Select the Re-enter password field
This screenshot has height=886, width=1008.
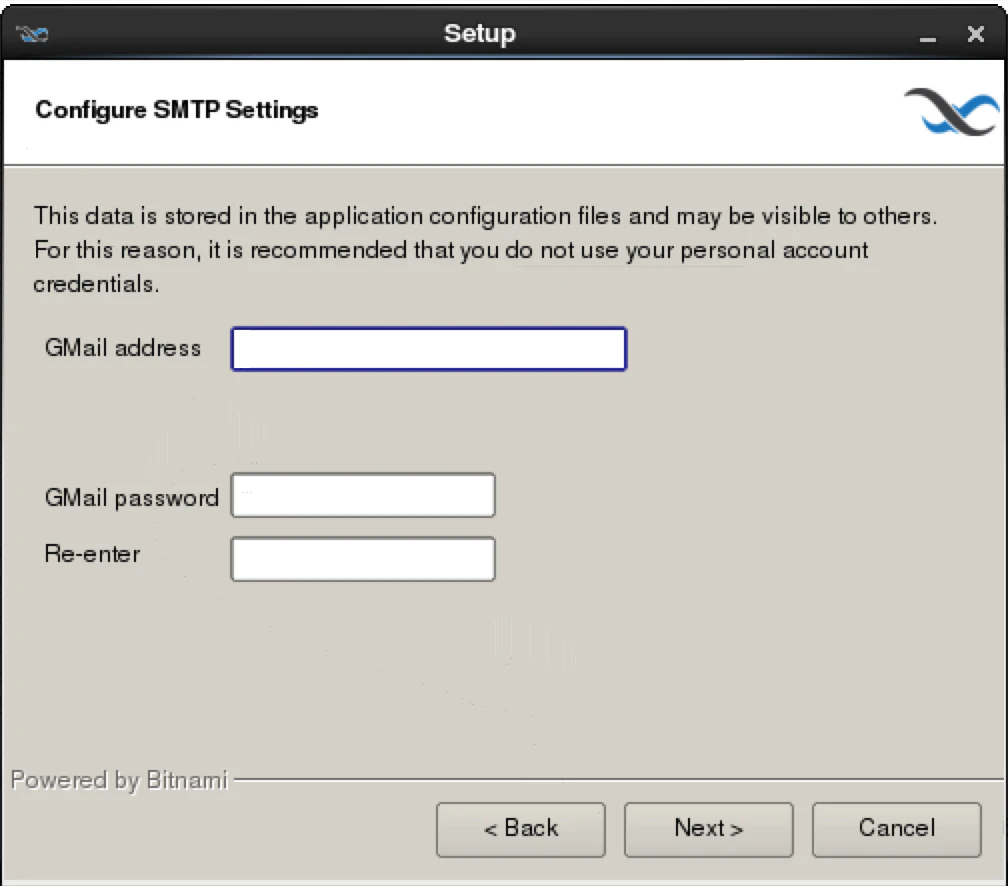pyautogui.click(x=363, y=559)
